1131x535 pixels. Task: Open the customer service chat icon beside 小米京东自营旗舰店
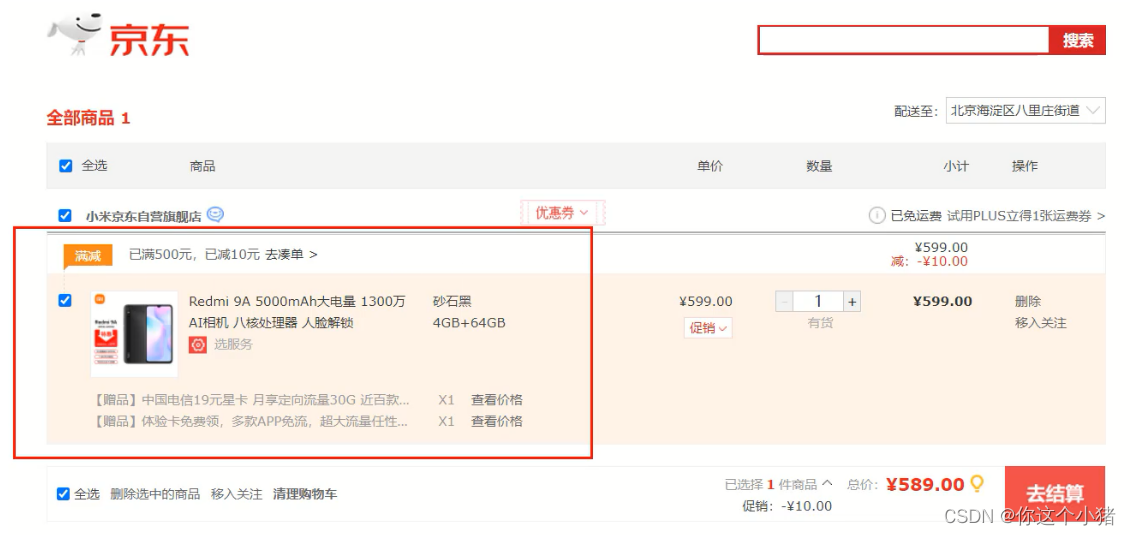click(215, 214)
